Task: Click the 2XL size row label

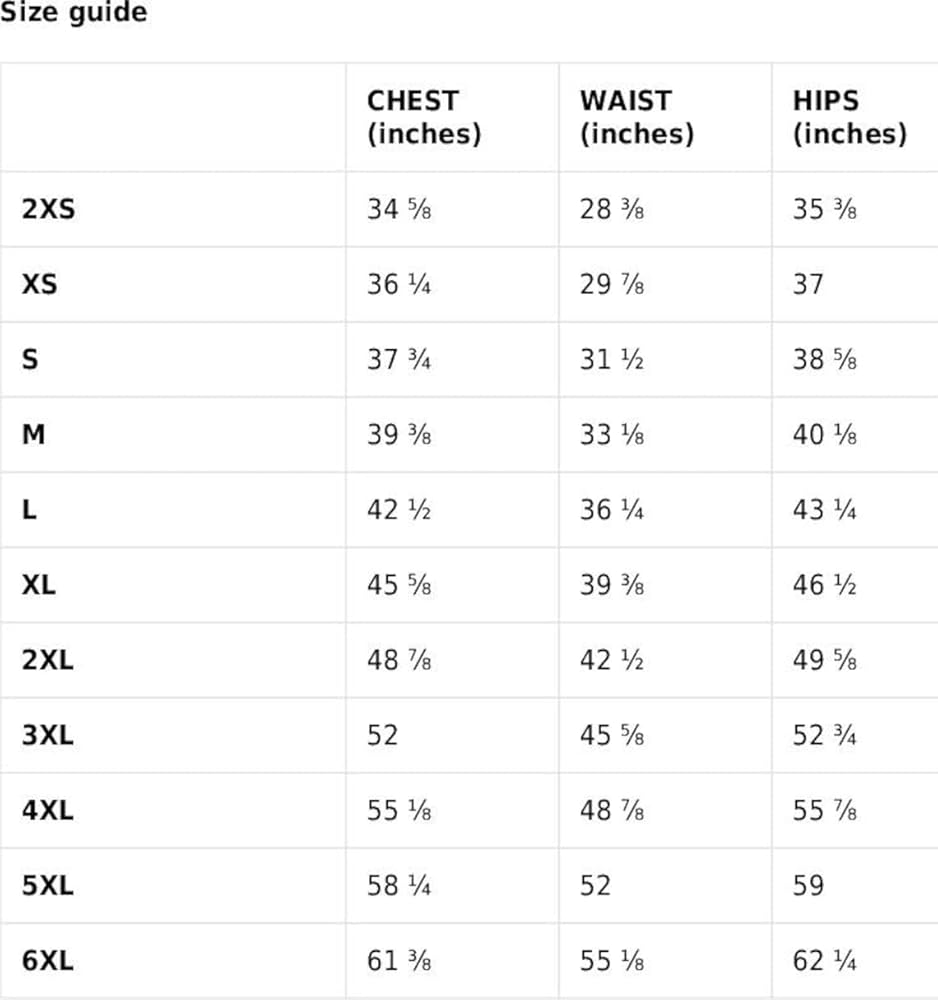Action: 48,660
